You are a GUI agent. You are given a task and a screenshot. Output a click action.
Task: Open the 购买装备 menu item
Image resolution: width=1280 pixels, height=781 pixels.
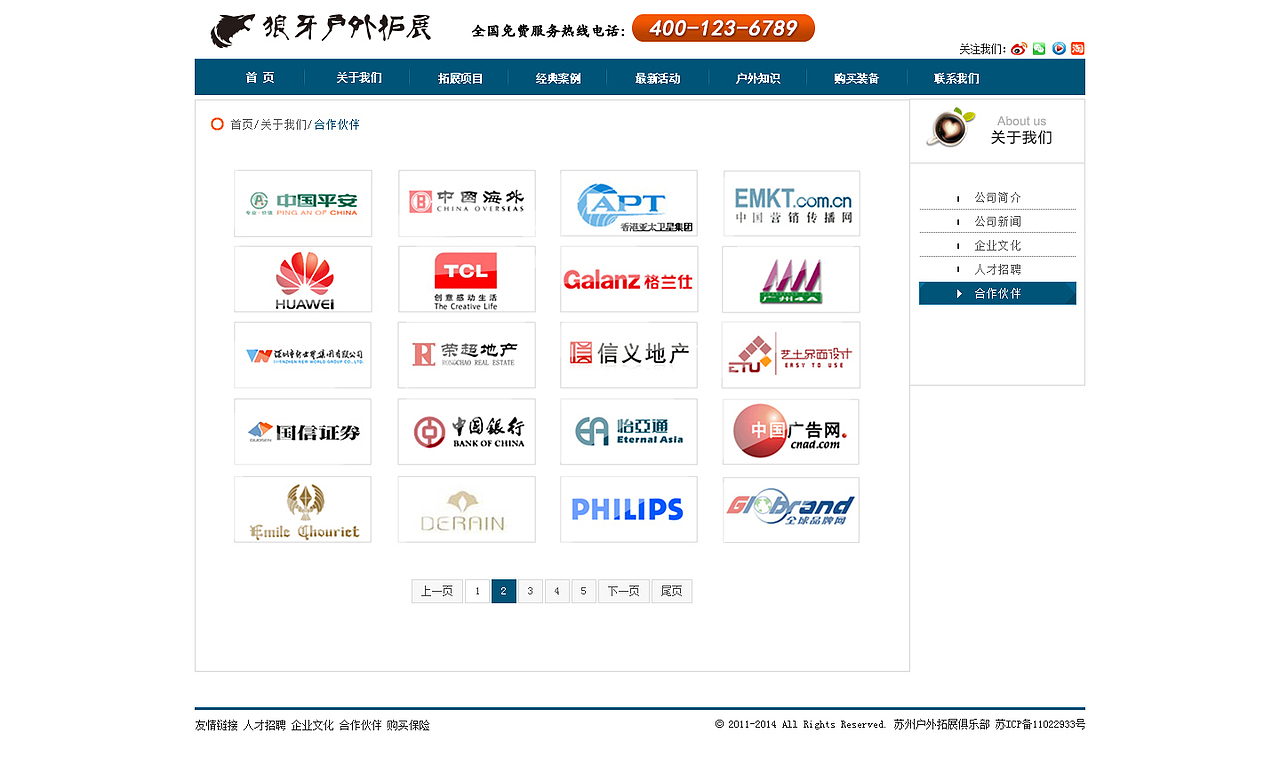pyautogui.click(x=856, y=78)
